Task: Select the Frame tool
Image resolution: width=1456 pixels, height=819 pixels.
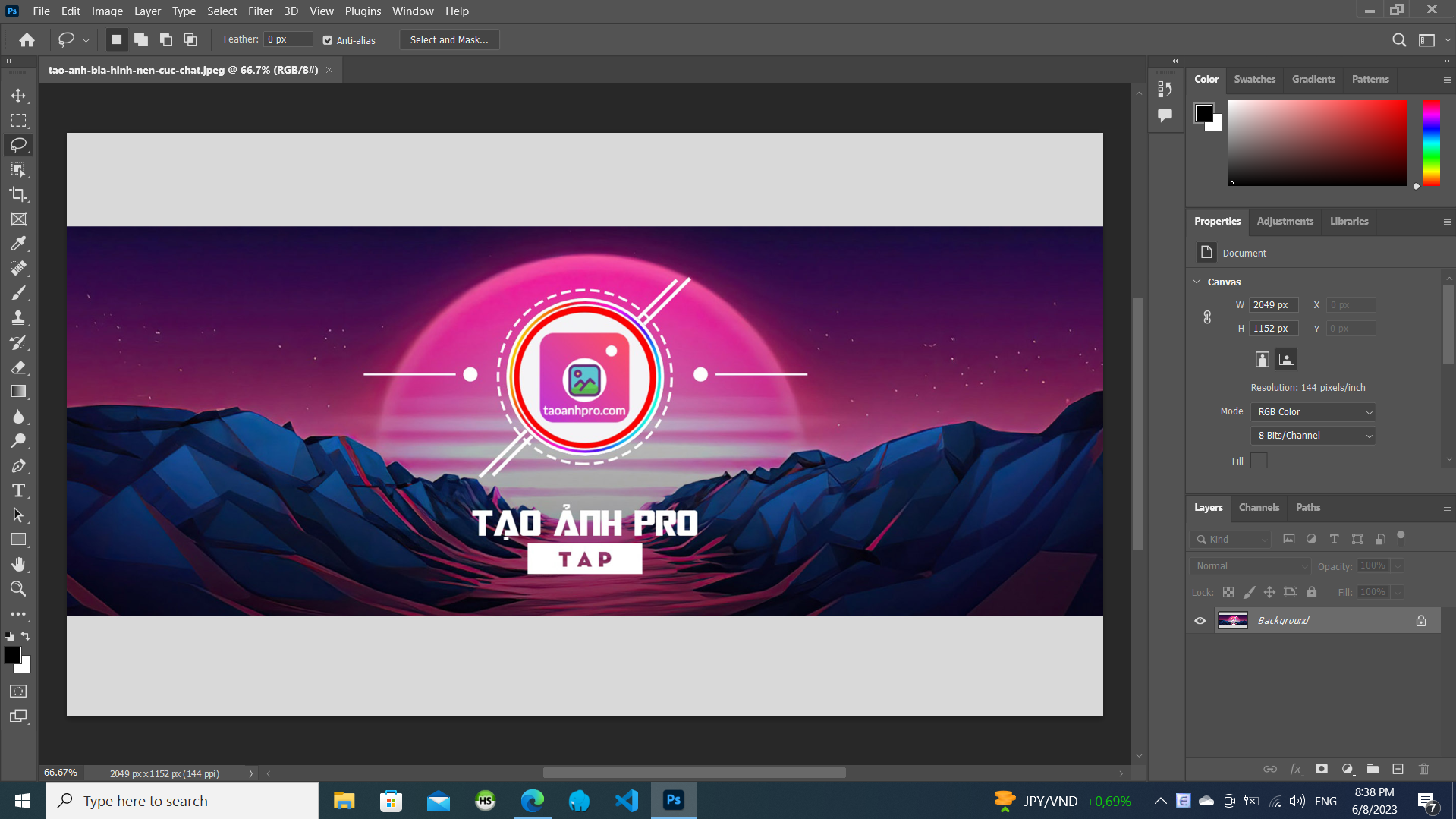Action: point(18,219)
